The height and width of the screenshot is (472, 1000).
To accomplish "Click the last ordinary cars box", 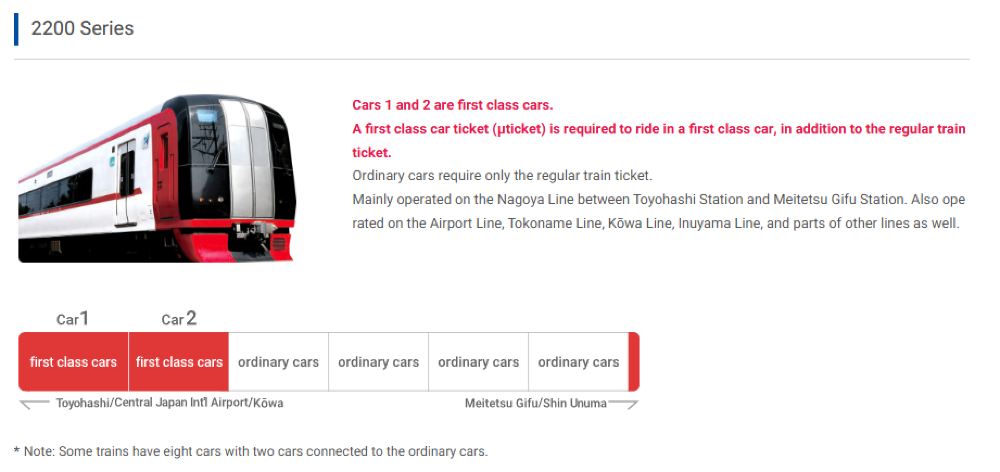I will [578, 362].
